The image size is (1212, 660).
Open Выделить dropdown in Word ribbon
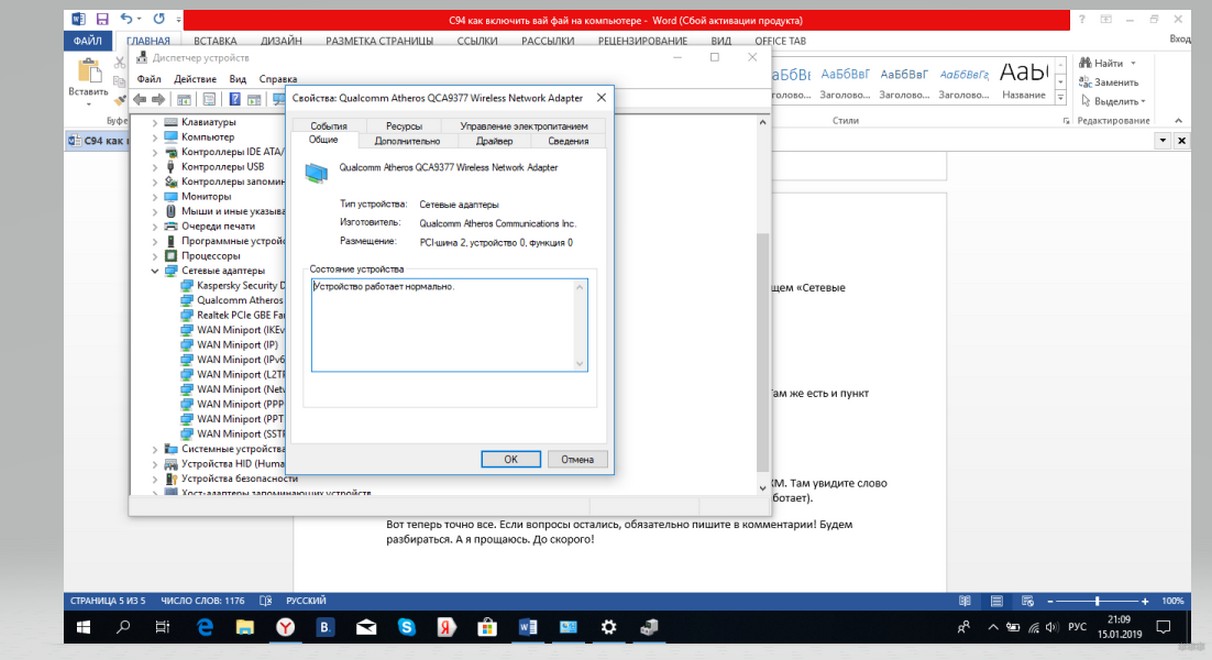point(1113,101)
